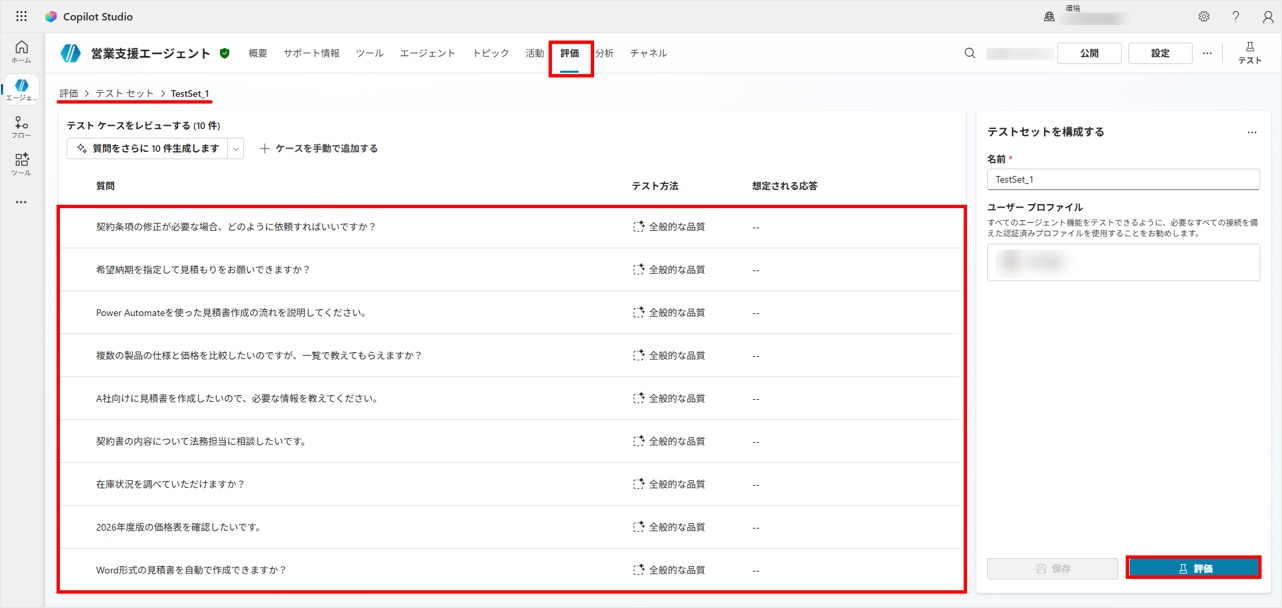Click the 名前 field containing TestSet_1

click(x=1122, y=179)
